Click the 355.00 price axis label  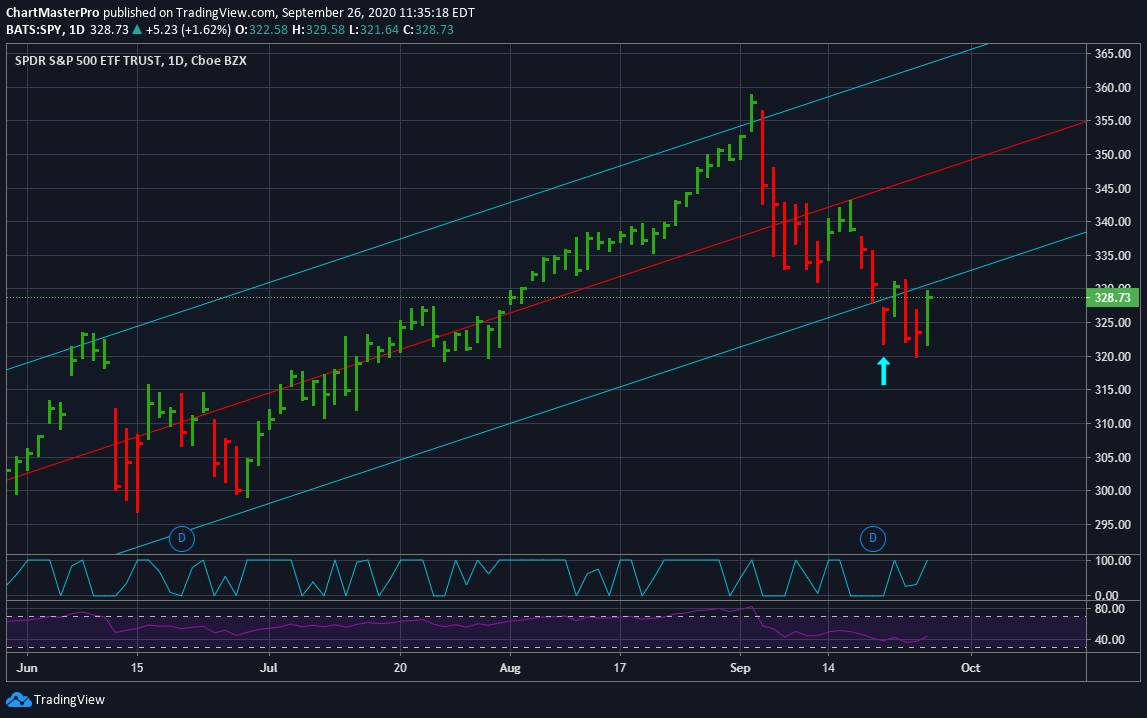(x=1113, y=121)
